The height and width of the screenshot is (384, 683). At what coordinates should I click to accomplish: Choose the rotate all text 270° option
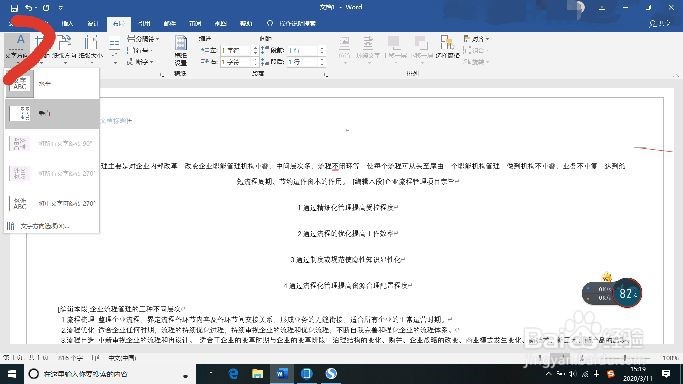(x=52, y=173)
